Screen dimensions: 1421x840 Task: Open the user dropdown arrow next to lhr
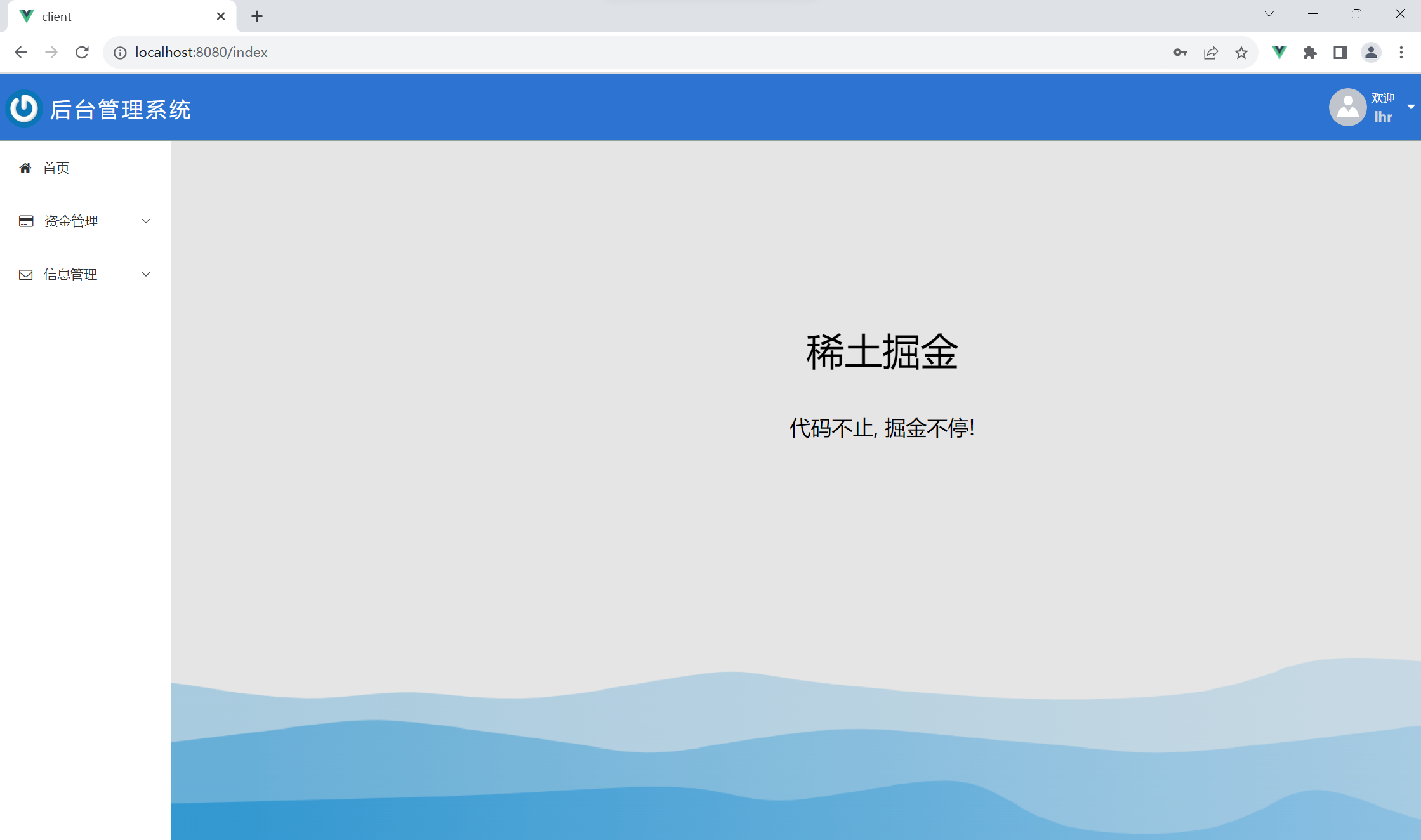pyautogui.click(x=1410, y=107)
